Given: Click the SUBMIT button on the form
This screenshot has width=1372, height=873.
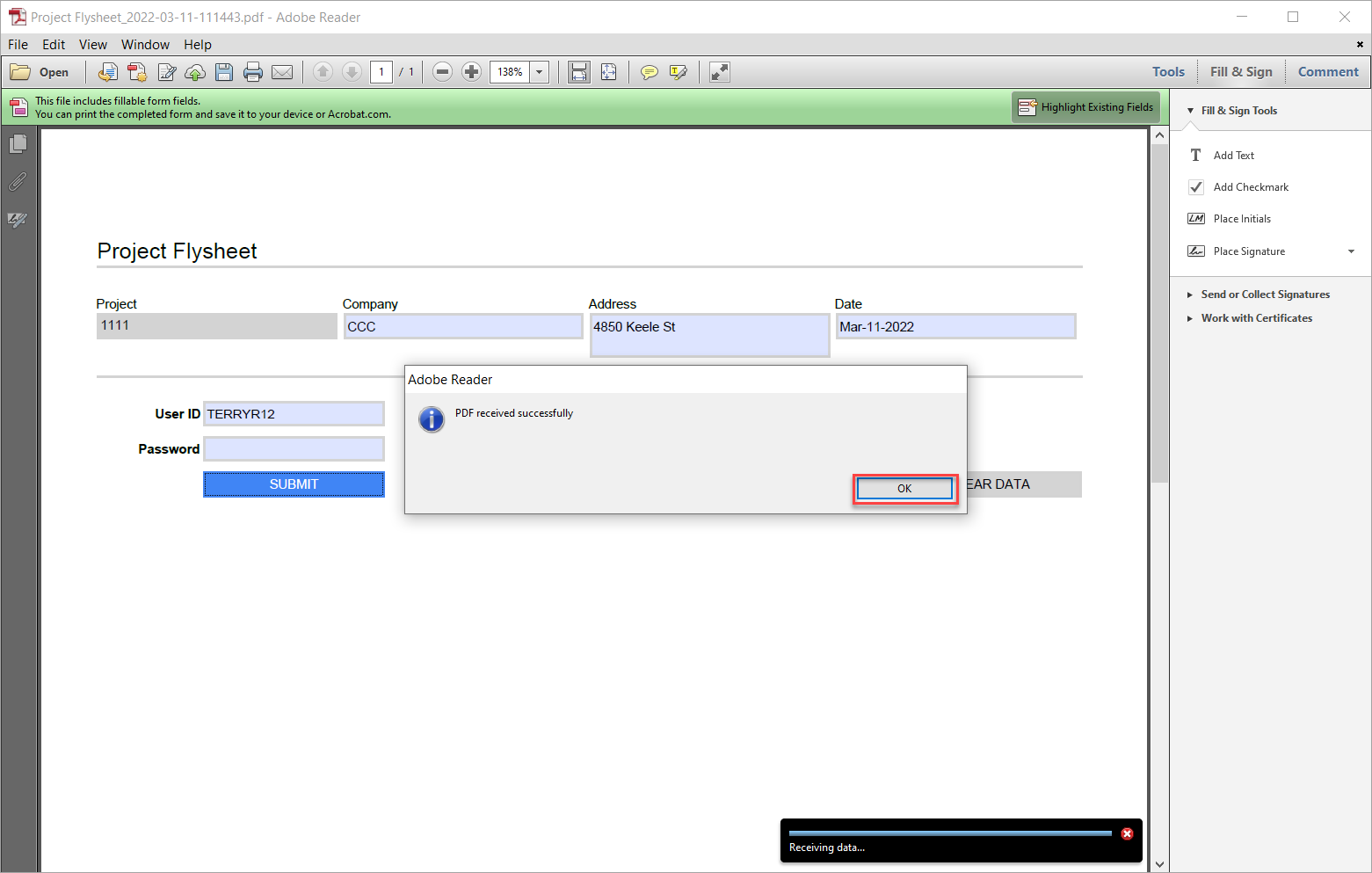Looking at the screenshot, I should (x=294, y=484).
